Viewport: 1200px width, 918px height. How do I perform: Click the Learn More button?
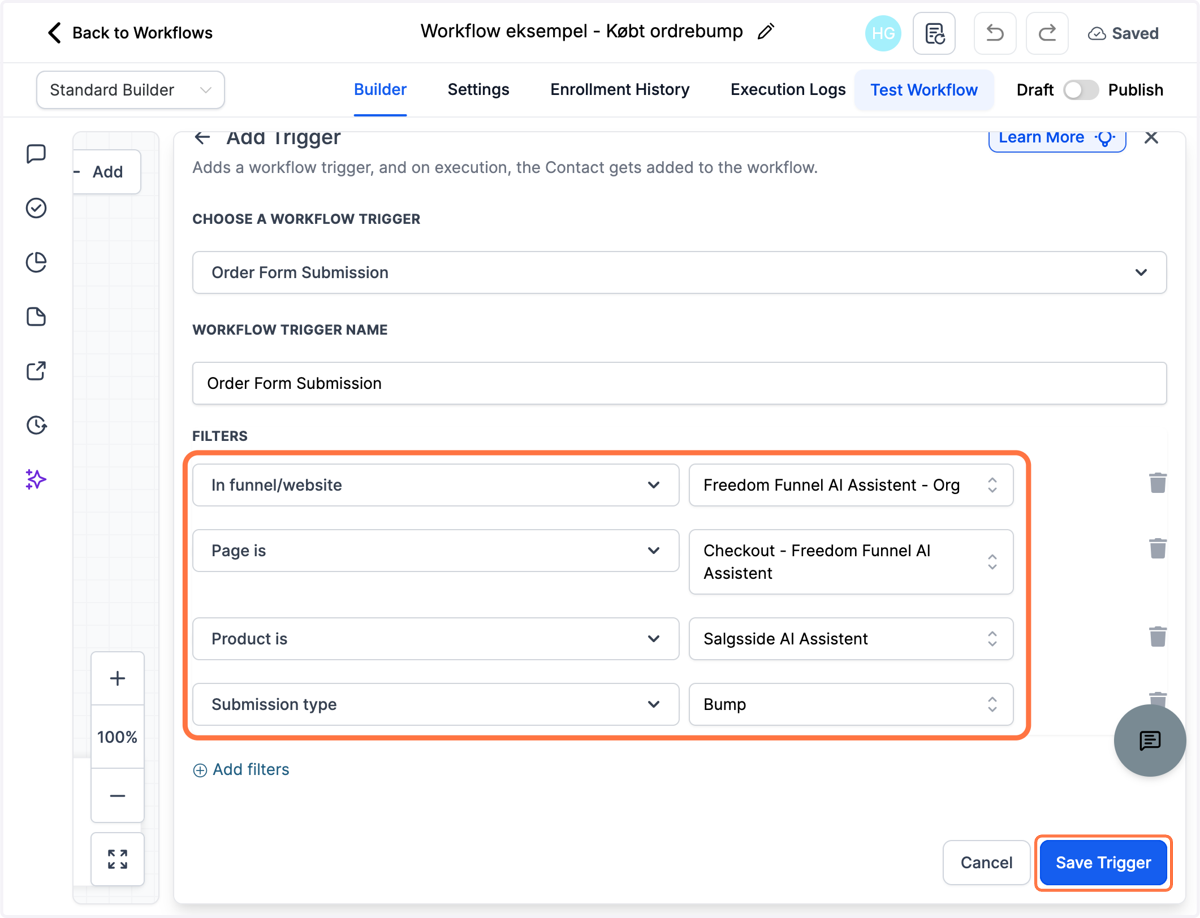click(x=1057, y=138)
